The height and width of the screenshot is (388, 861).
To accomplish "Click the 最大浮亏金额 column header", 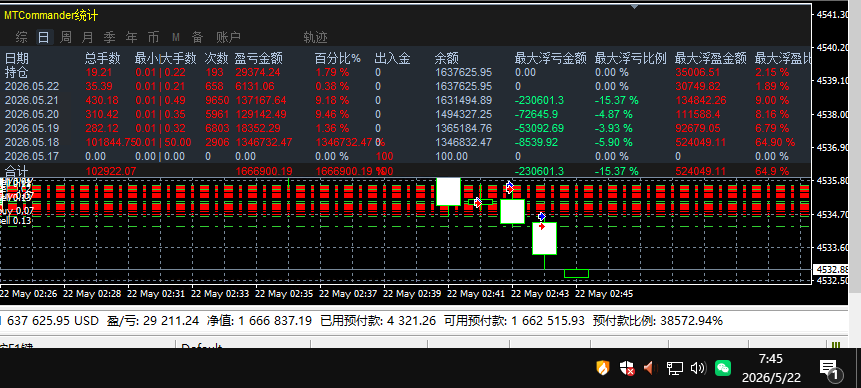I will click(551, 58).
